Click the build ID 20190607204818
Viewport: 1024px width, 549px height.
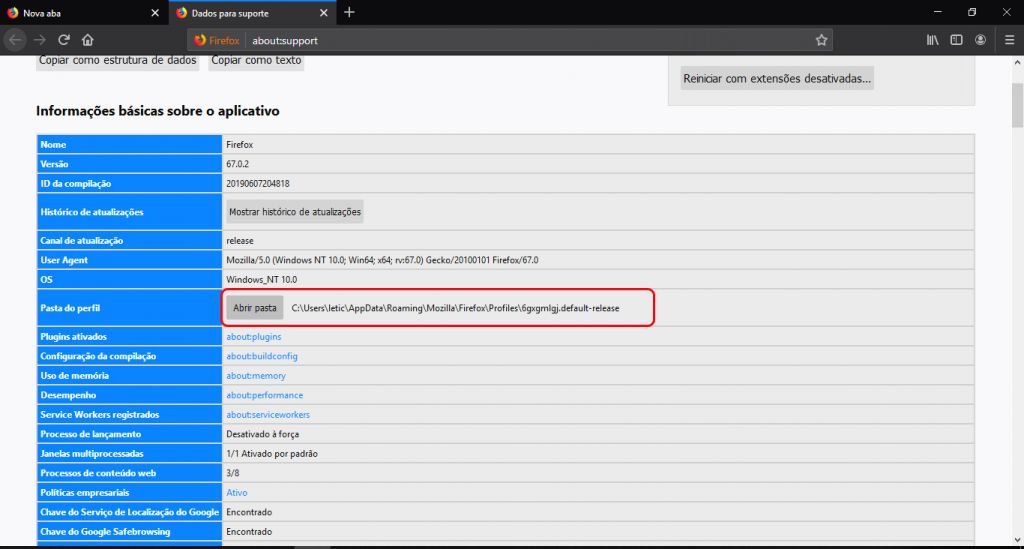pos(258,184)
